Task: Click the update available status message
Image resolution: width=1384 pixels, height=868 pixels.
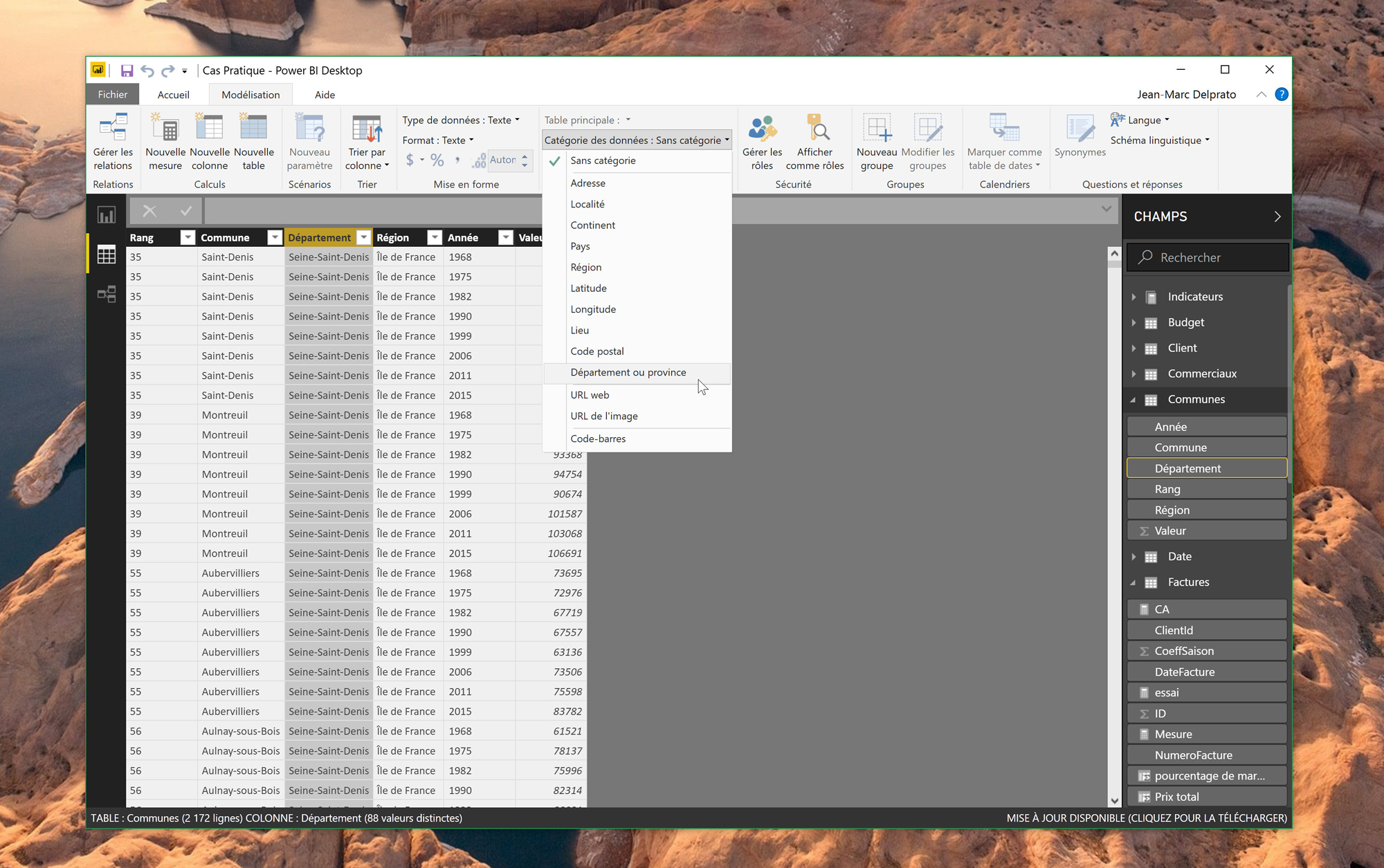Action: point(1147,818)
